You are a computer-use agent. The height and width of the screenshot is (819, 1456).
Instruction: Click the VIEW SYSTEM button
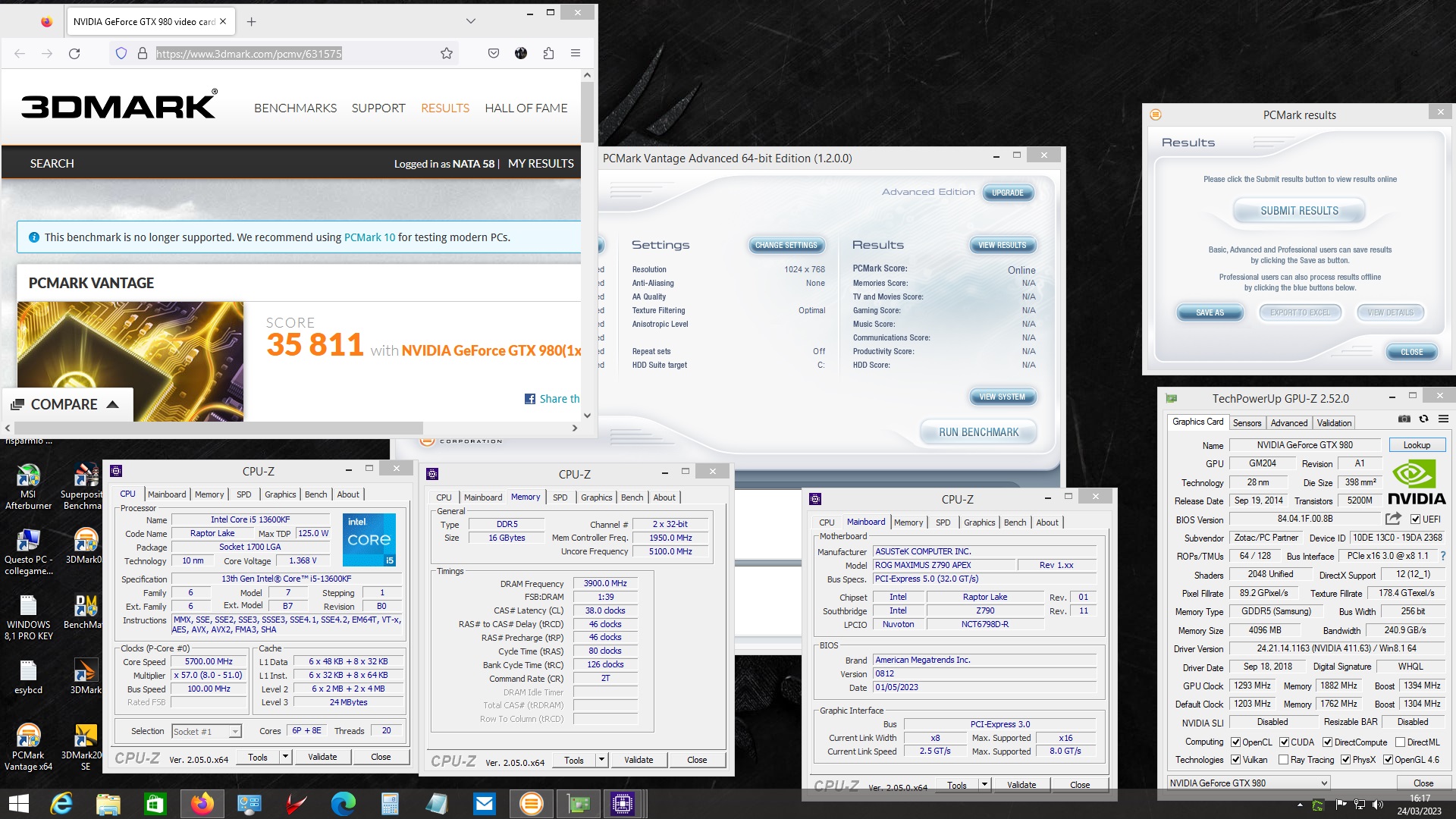pyautogui.click(x=1002, y=397)
